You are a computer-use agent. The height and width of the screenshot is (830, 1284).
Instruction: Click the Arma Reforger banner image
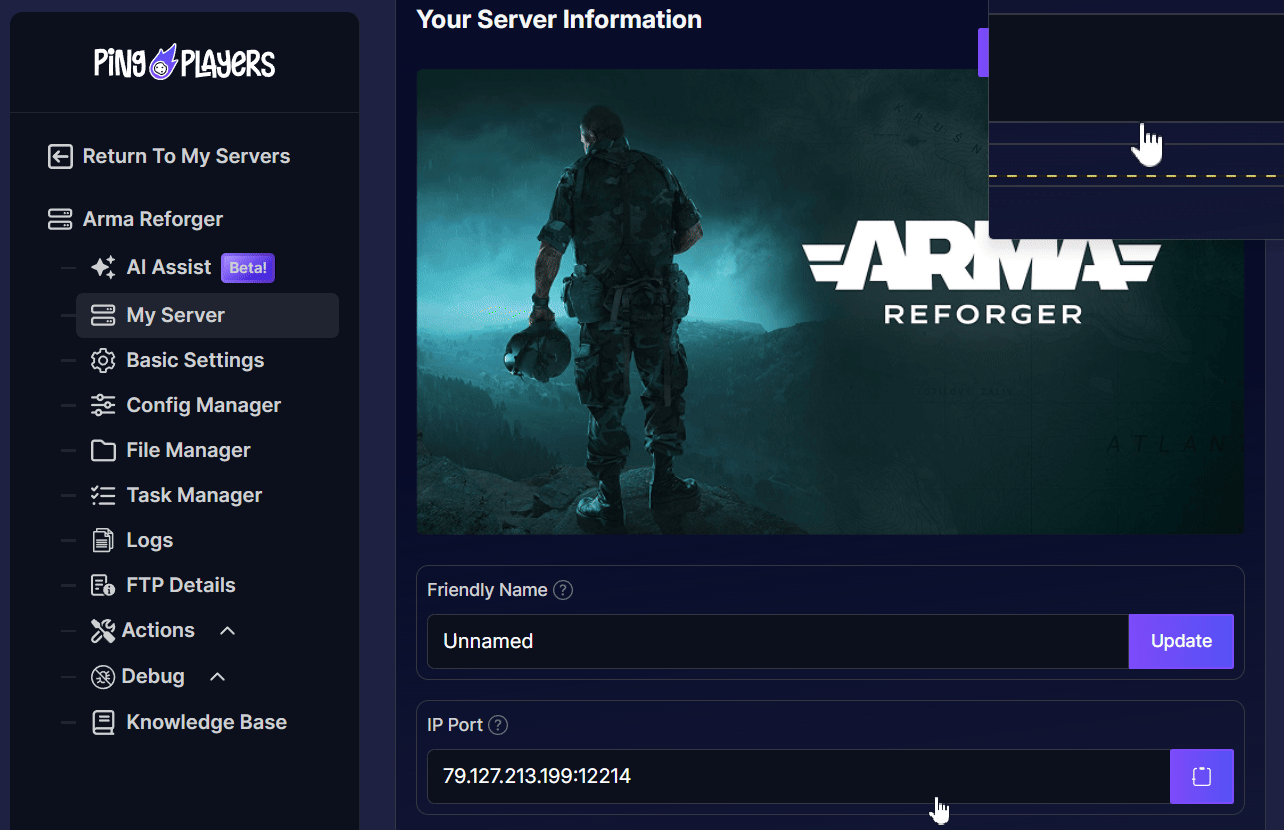(830, 301)
